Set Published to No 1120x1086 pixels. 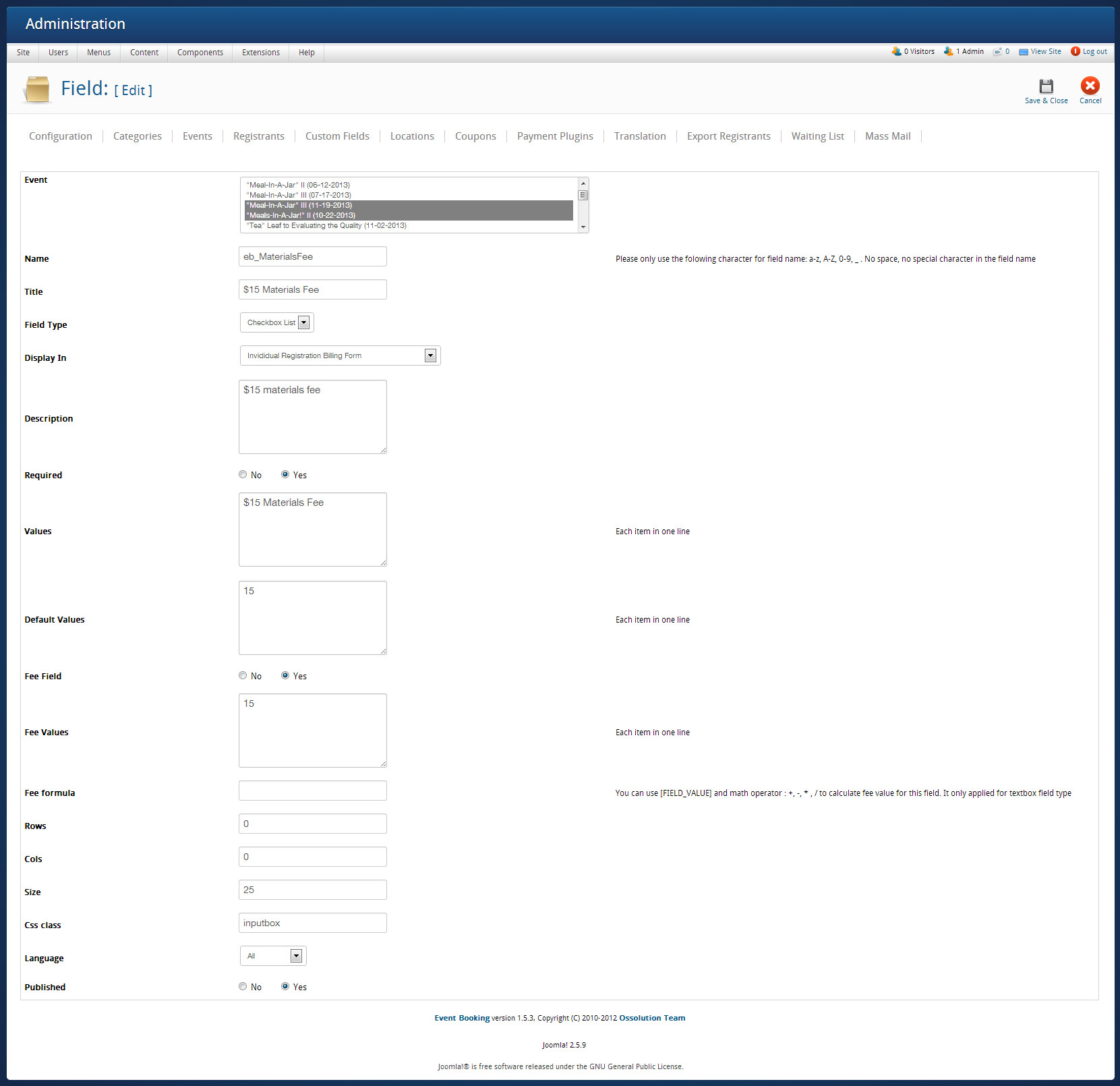click(243, 987)
